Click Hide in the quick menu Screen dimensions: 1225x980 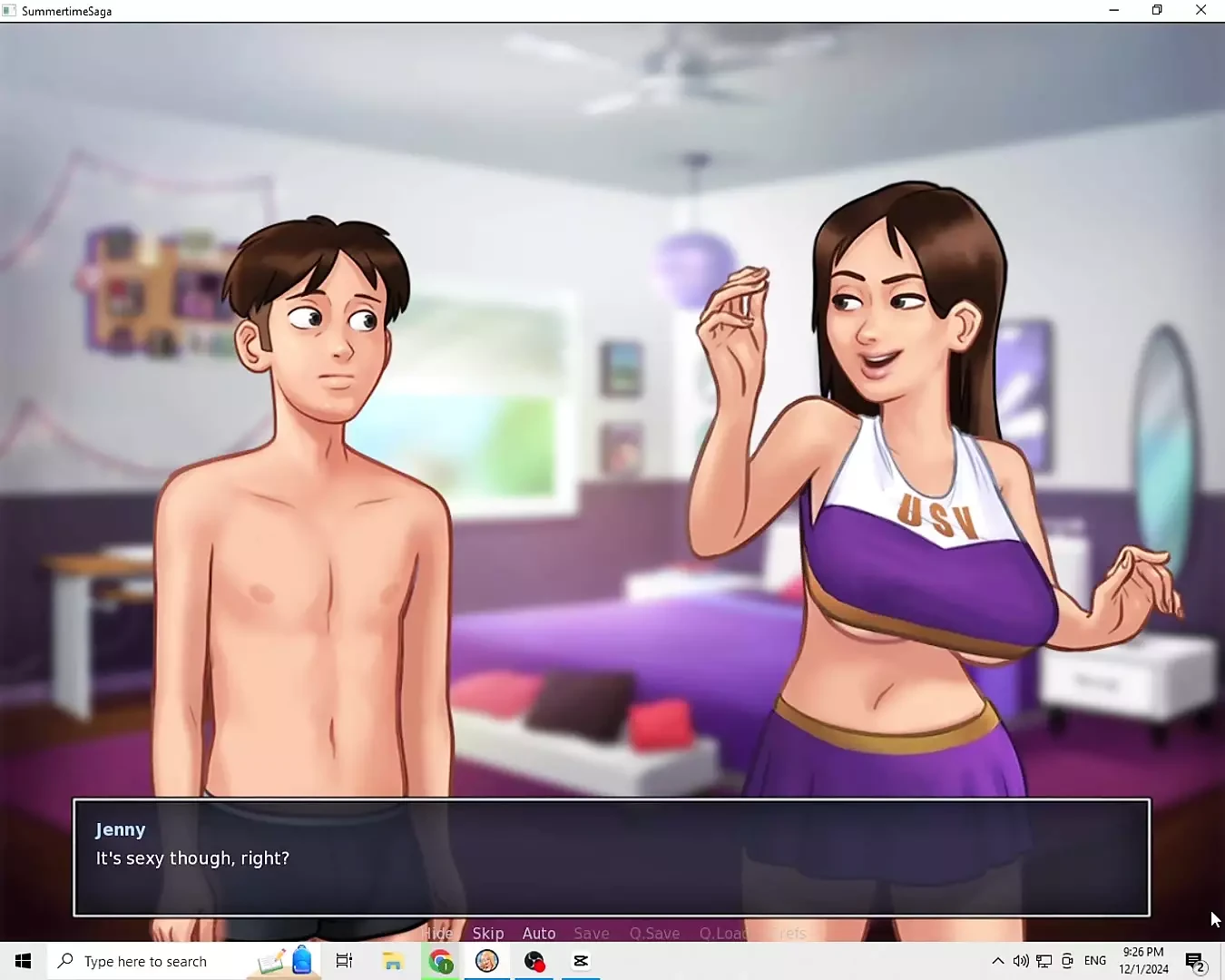pos(437,933)
